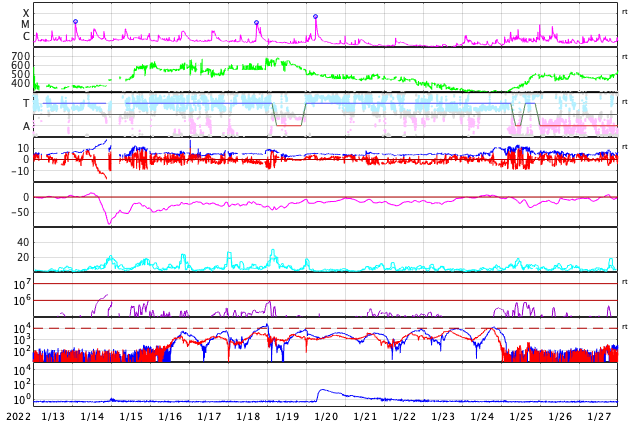
Task: Select the 20 axis label in the cyan panel
Action: click(23, 257)
